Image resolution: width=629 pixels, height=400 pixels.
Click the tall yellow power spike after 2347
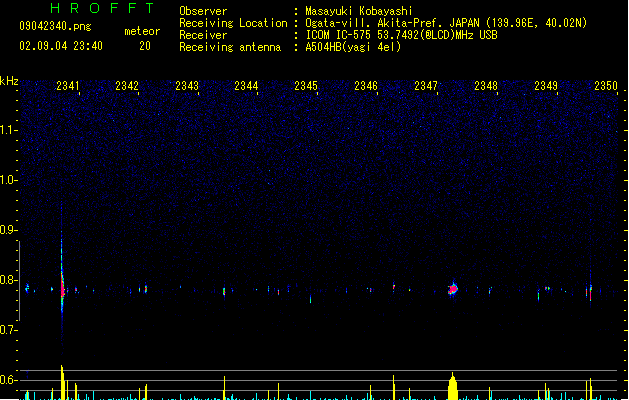(x=453, y=386)
